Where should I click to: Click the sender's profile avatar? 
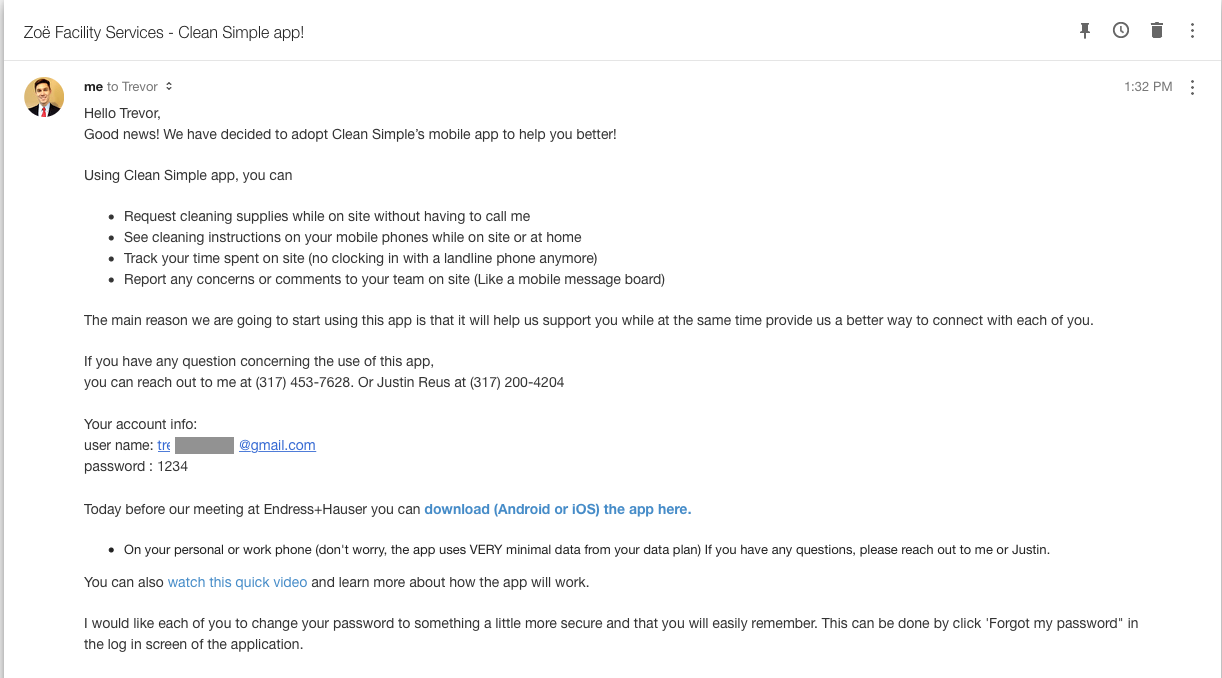pyautogui.click(x=44, y=97)
